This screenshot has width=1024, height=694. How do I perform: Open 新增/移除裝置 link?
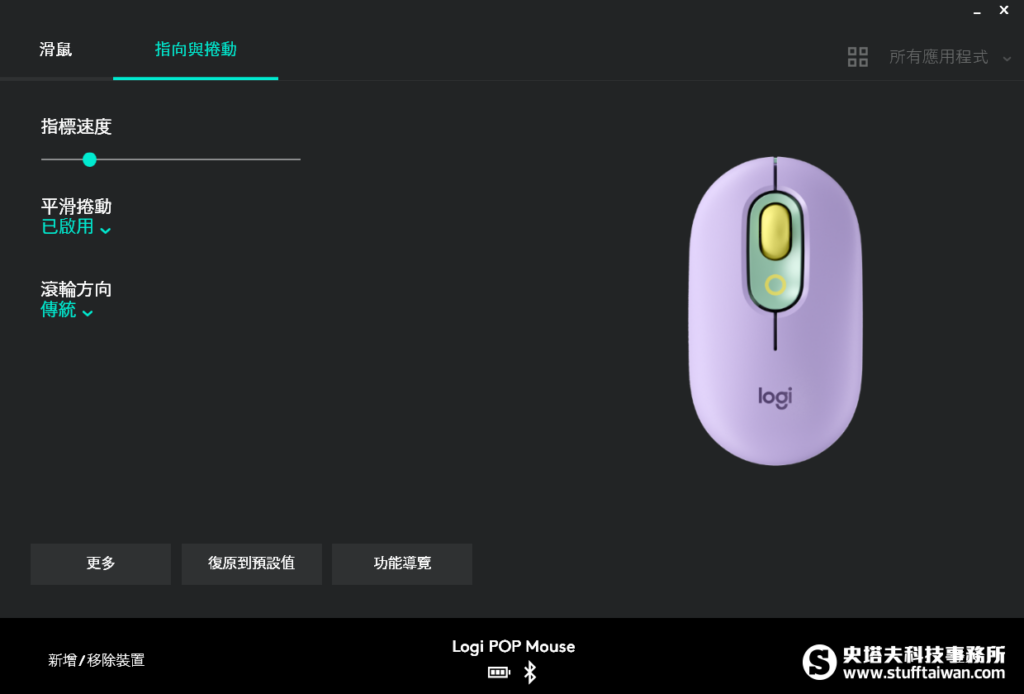[96, 660]
